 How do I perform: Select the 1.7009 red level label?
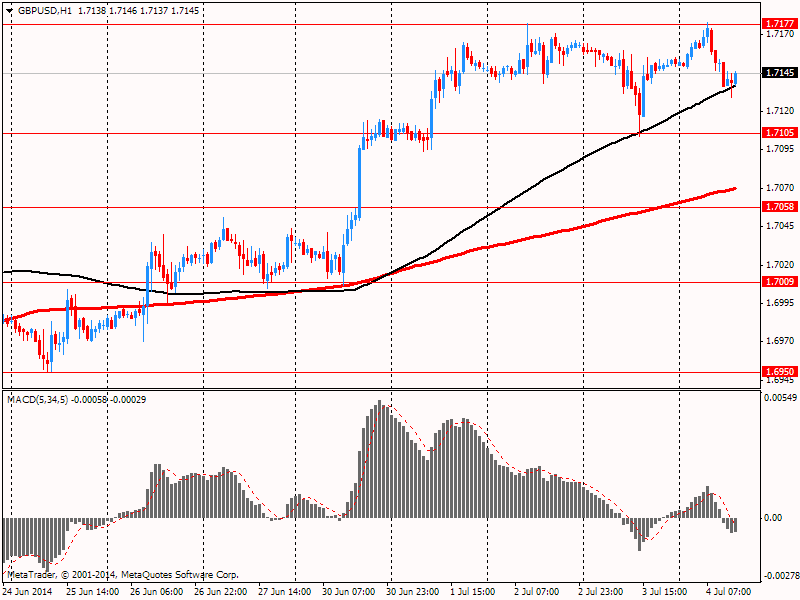tap(779, 282)
